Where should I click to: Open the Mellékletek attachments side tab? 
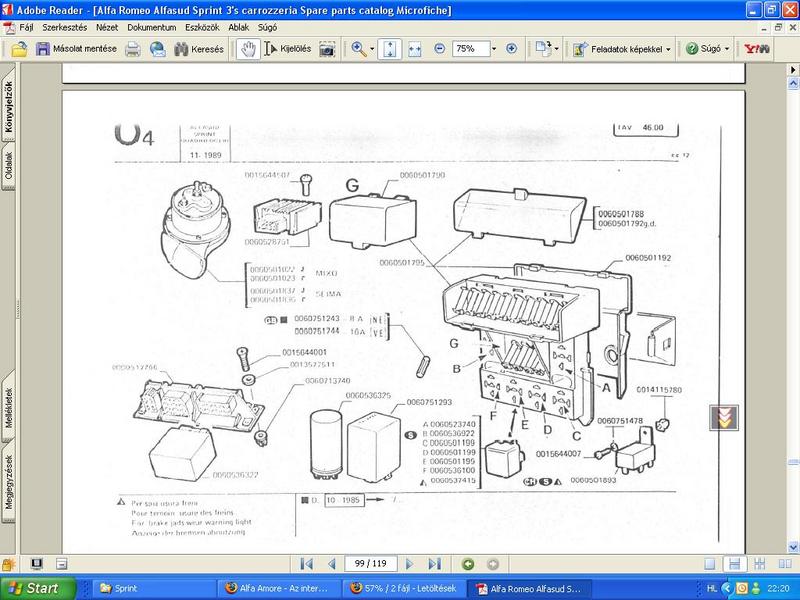(x=9, y=408)
